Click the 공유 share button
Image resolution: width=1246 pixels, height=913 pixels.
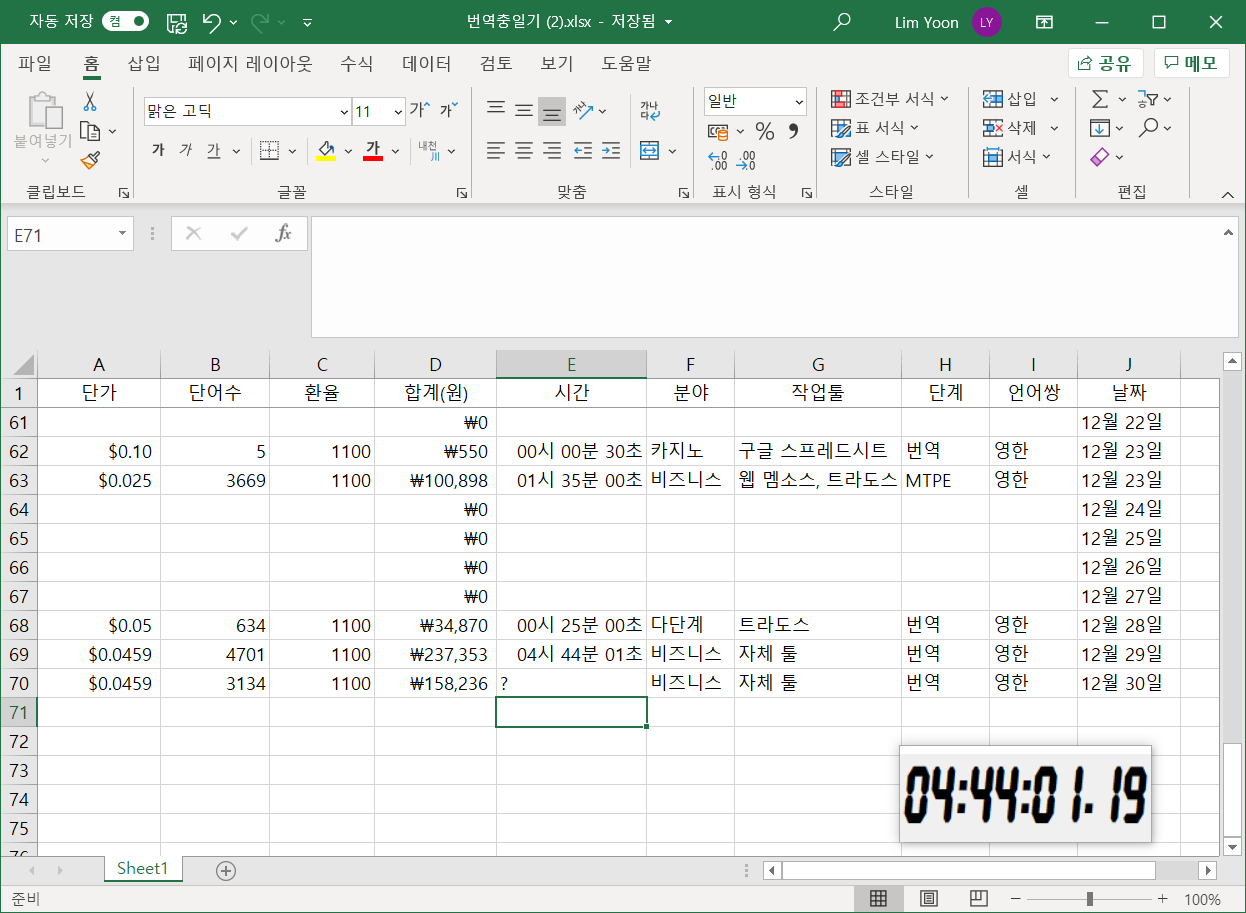click(x=1103, y=62)
